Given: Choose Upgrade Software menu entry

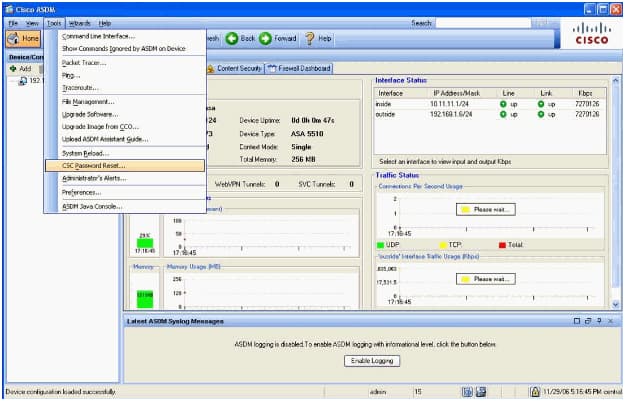Looking at the screenshot, I should click(125, 114).
